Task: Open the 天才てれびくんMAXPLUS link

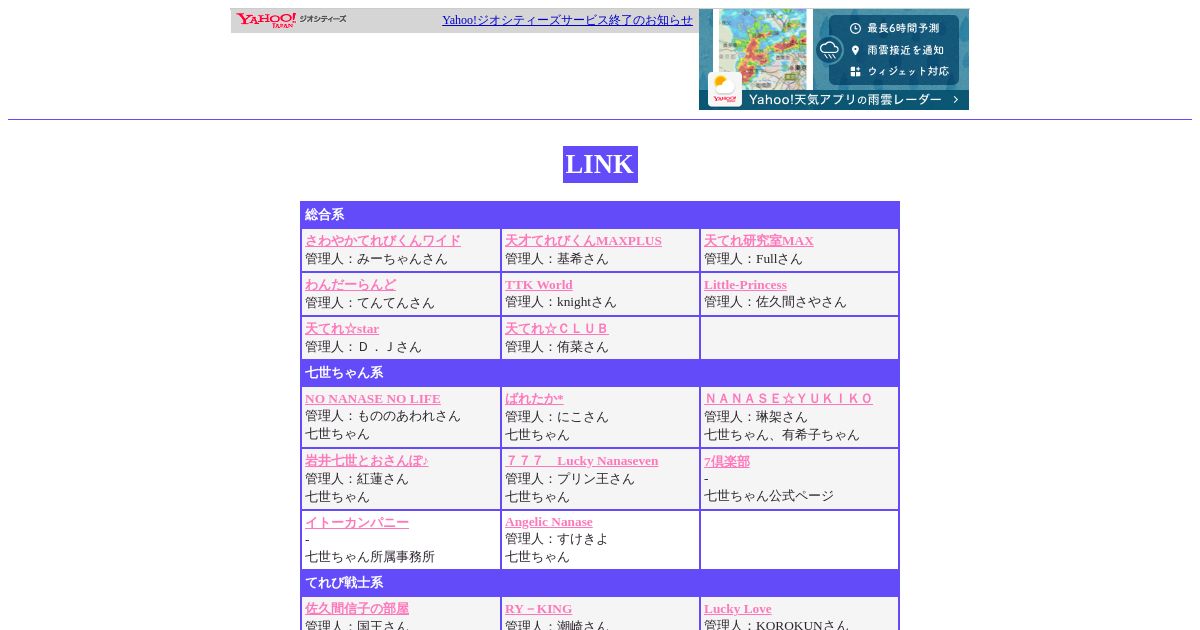Action: click(x=583, y=241)
